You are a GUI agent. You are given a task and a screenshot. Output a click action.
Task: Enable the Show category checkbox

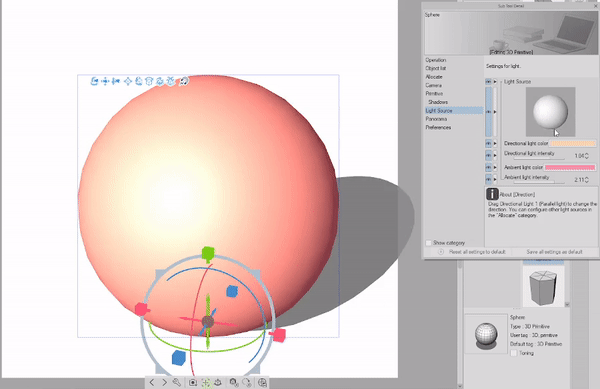click(x=429, y=243)
